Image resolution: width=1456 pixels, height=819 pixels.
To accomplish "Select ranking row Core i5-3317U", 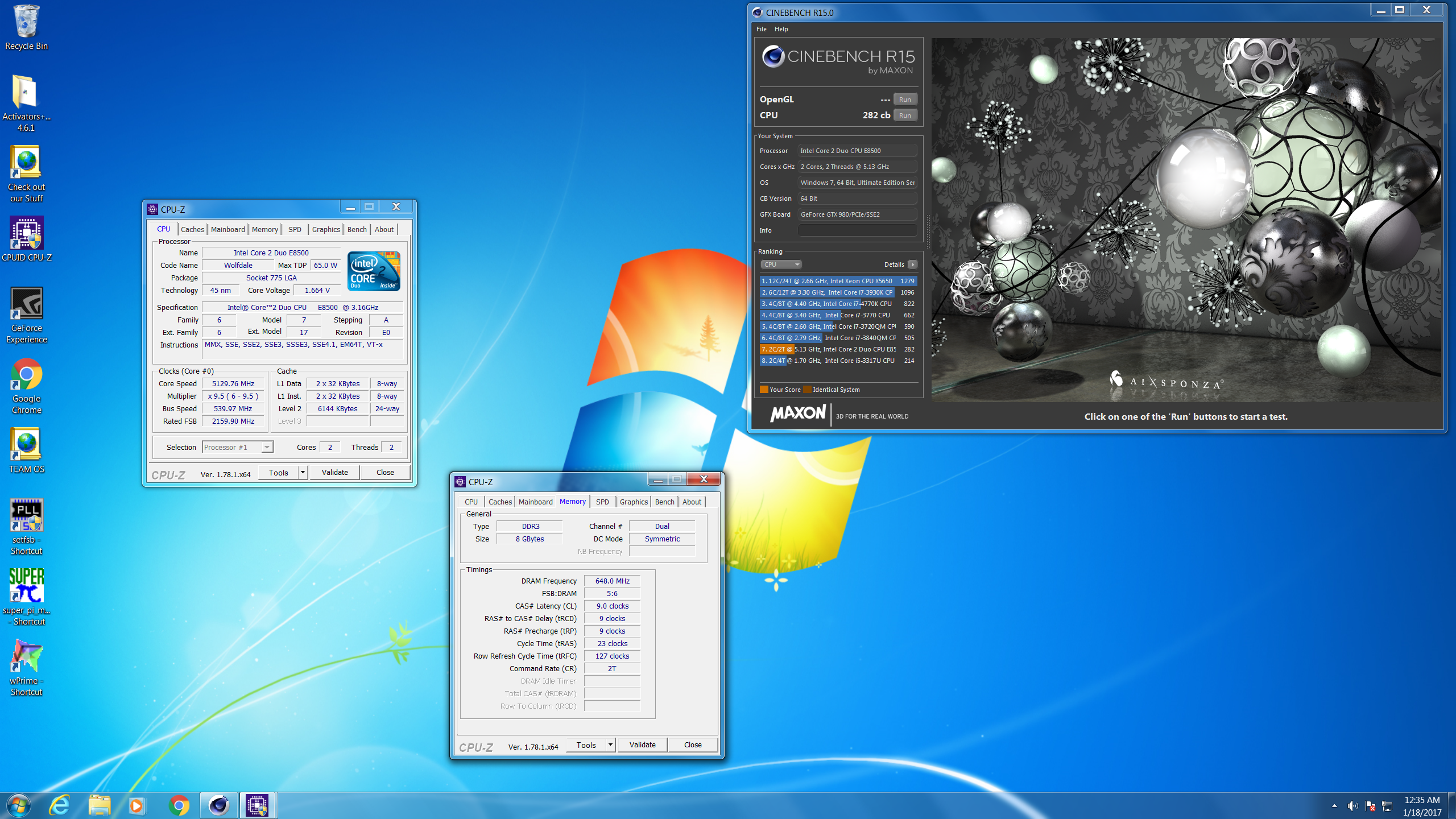I will click(838, 361).
